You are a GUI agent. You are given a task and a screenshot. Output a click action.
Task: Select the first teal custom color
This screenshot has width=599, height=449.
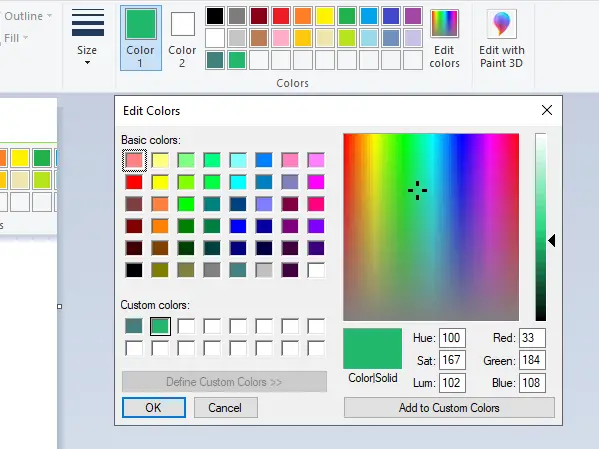click(134, 326)
